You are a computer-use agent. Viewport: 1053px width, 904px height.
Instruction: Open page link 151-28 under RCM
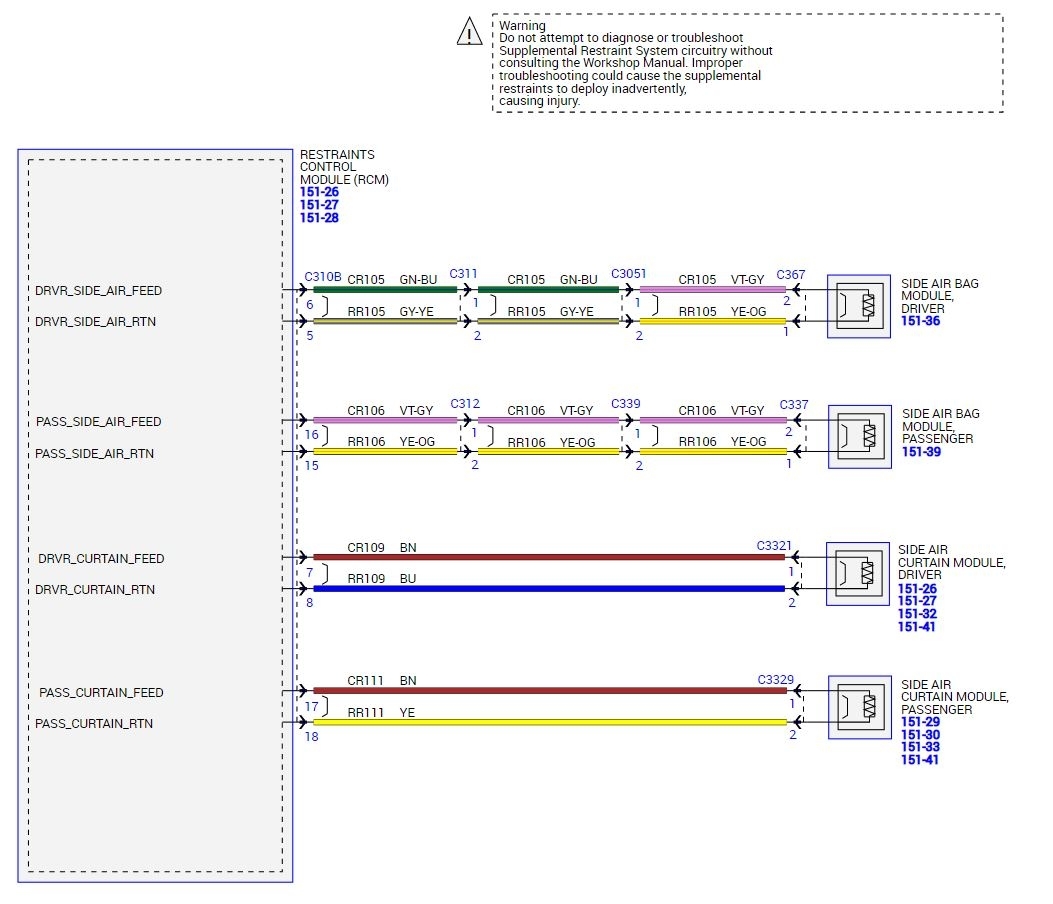point(319,218)
